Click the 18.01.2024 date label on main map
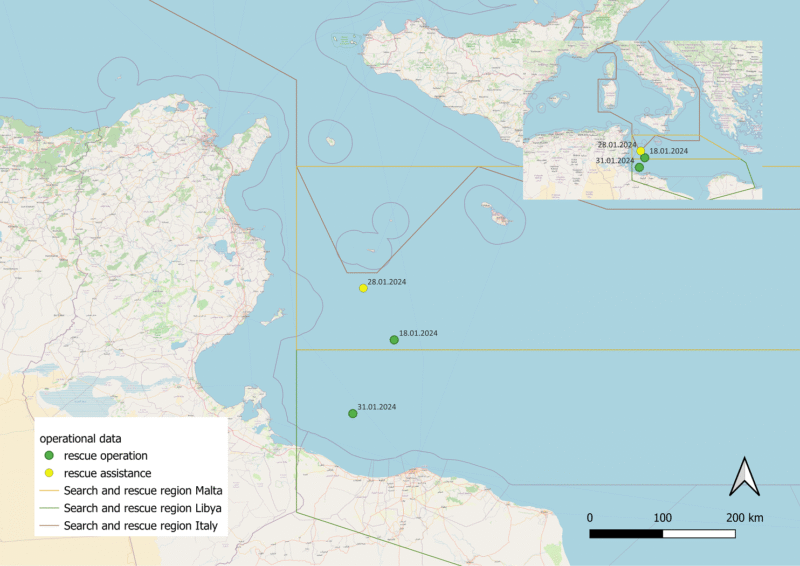 pyautogui.click(x=418, y=333)
